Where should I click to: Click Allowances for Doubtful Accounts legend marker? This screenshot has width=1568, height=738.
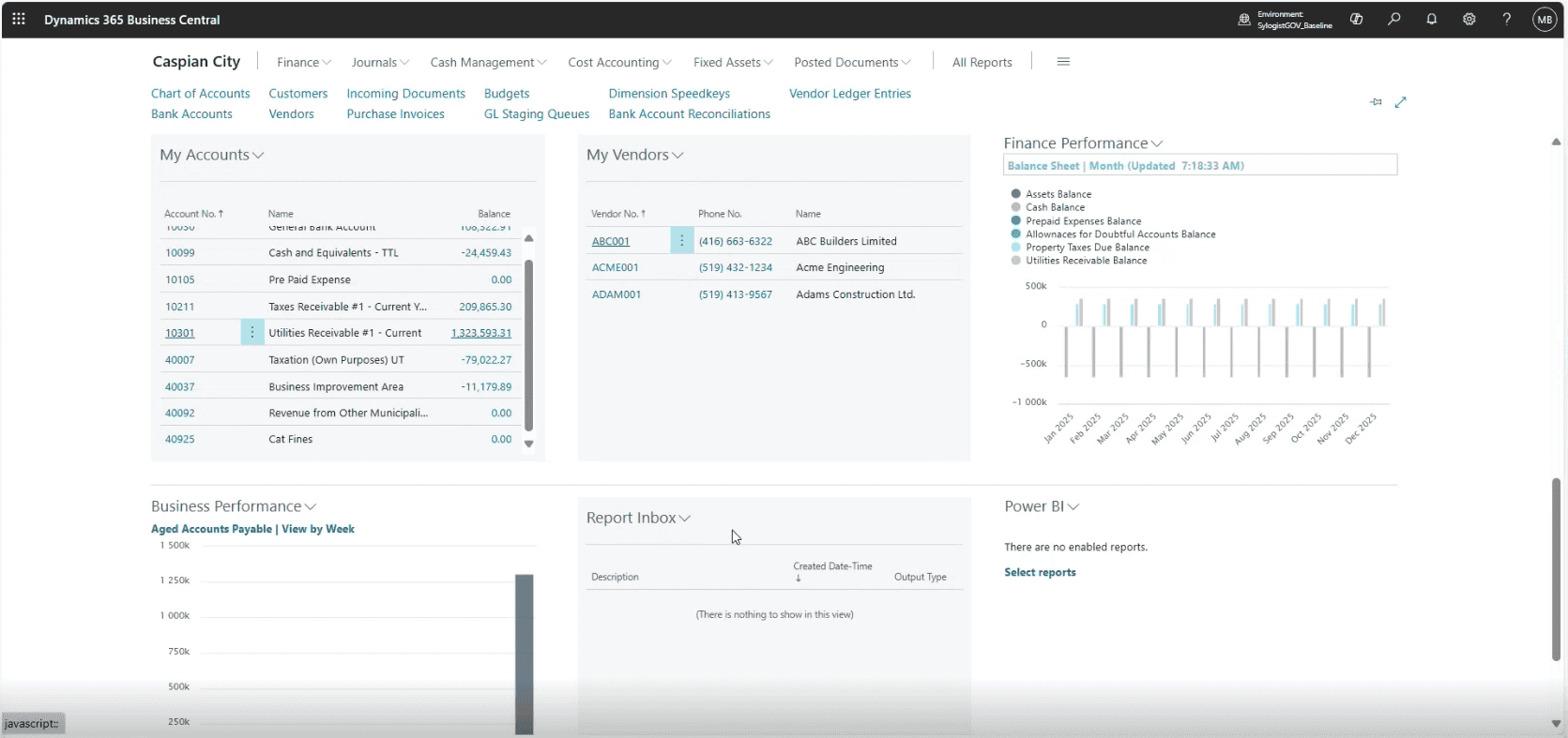tap(1015, 234)
